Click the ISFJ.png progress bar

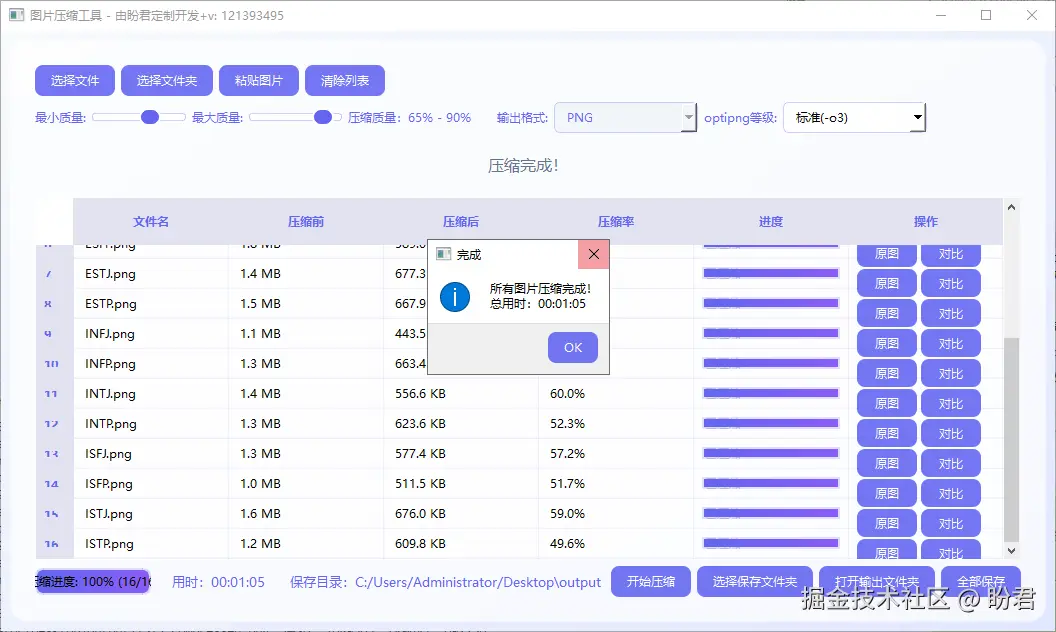770,453
